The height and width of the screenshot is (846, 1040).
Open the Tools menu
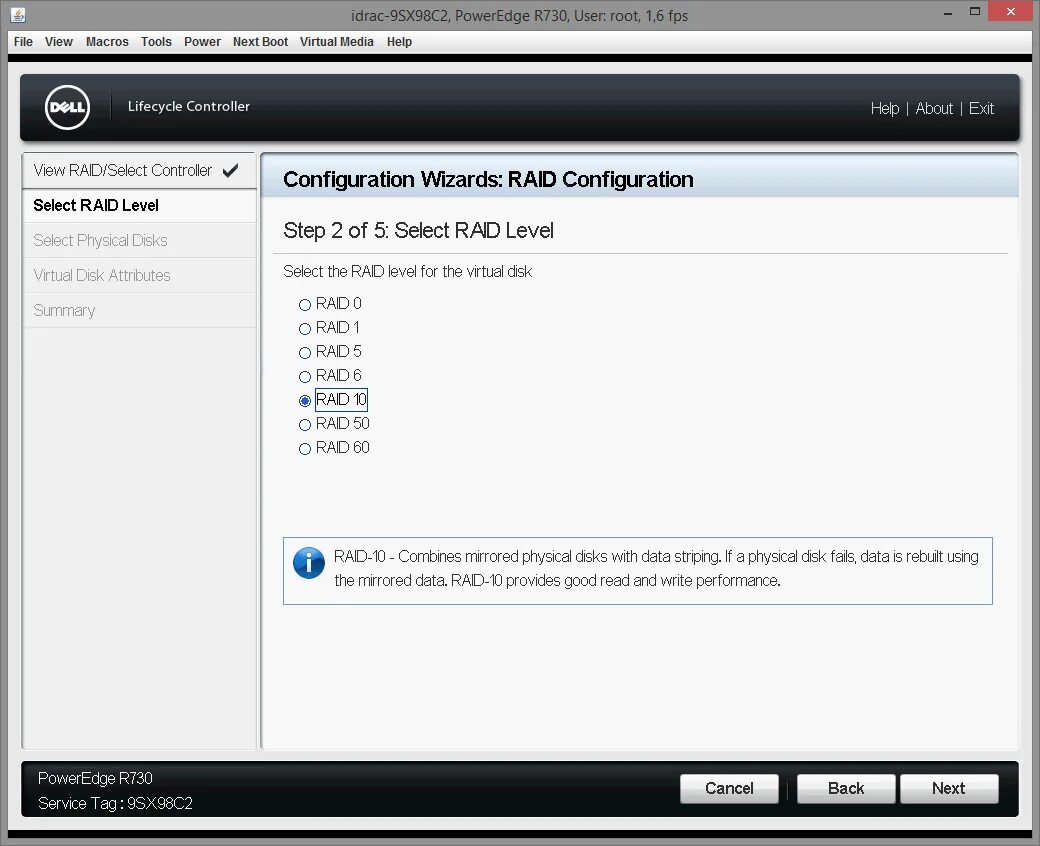pyautogui.click(x=156, y=42)
